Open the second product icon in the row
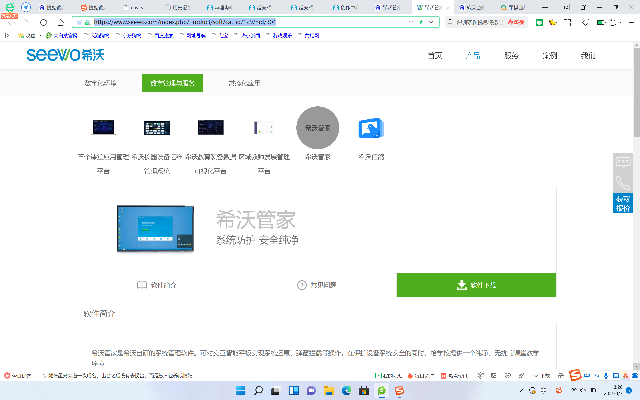This screenshot has width=640, height=400. [157, 128]
